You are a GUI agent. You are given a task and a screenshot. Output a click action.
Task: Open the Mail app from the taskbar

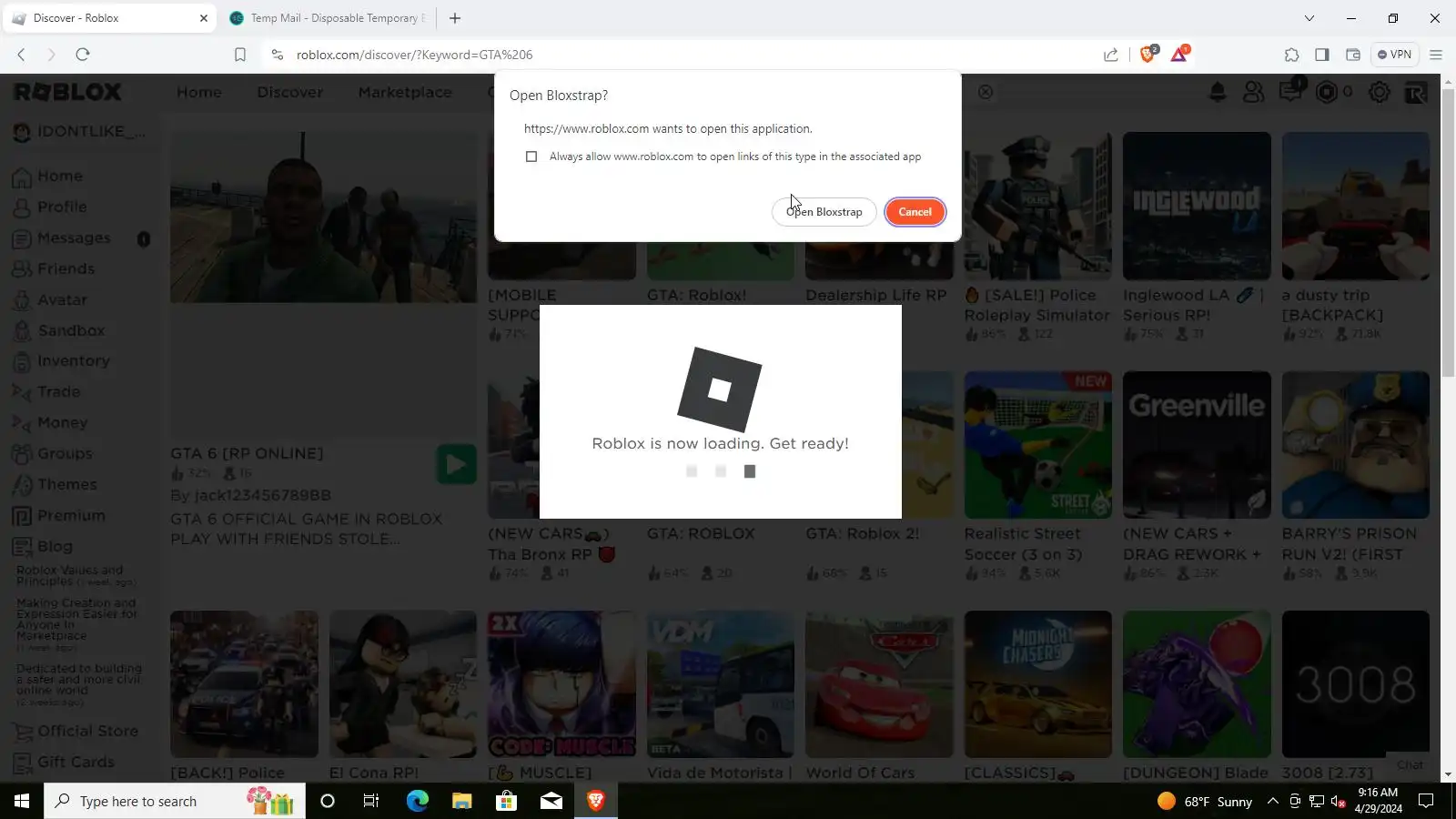pyautogui.click(x=551, y=801)
